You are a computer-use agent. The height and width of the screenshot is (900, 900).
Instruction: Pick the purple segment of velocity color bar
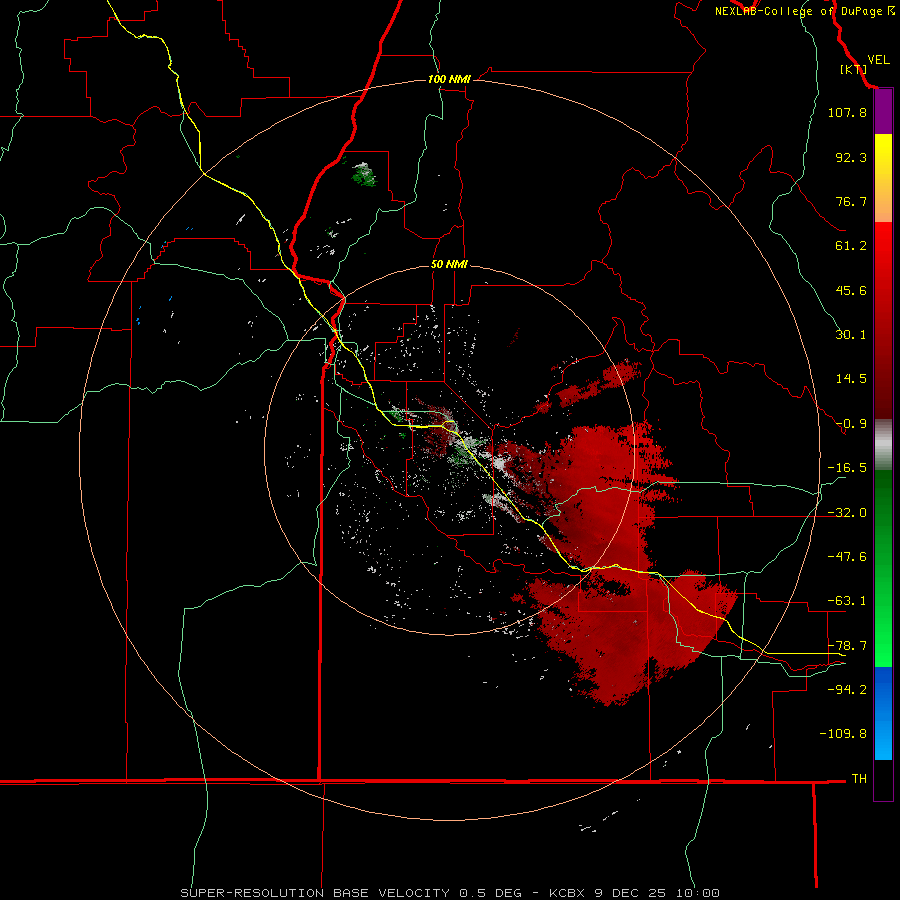[x=883, y=112]
